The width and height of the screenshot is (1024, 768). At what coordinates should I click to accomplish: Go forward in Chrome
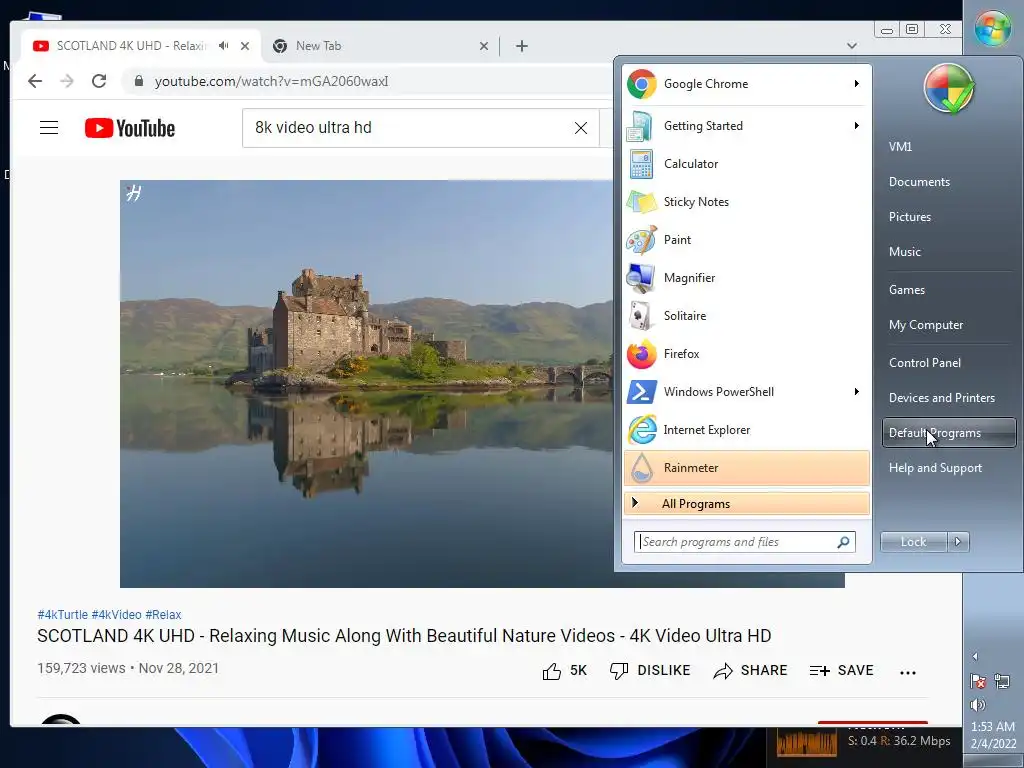tap(67, 81)
